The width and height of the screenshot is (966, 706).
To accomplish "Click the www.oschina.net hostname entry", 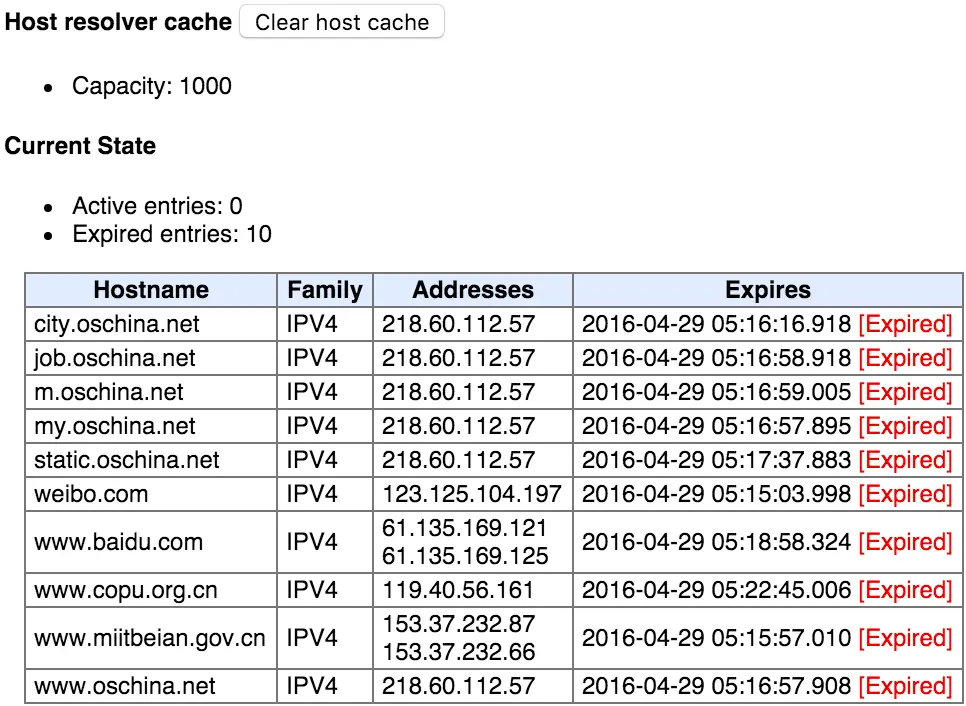I will (x=125, y=686).
